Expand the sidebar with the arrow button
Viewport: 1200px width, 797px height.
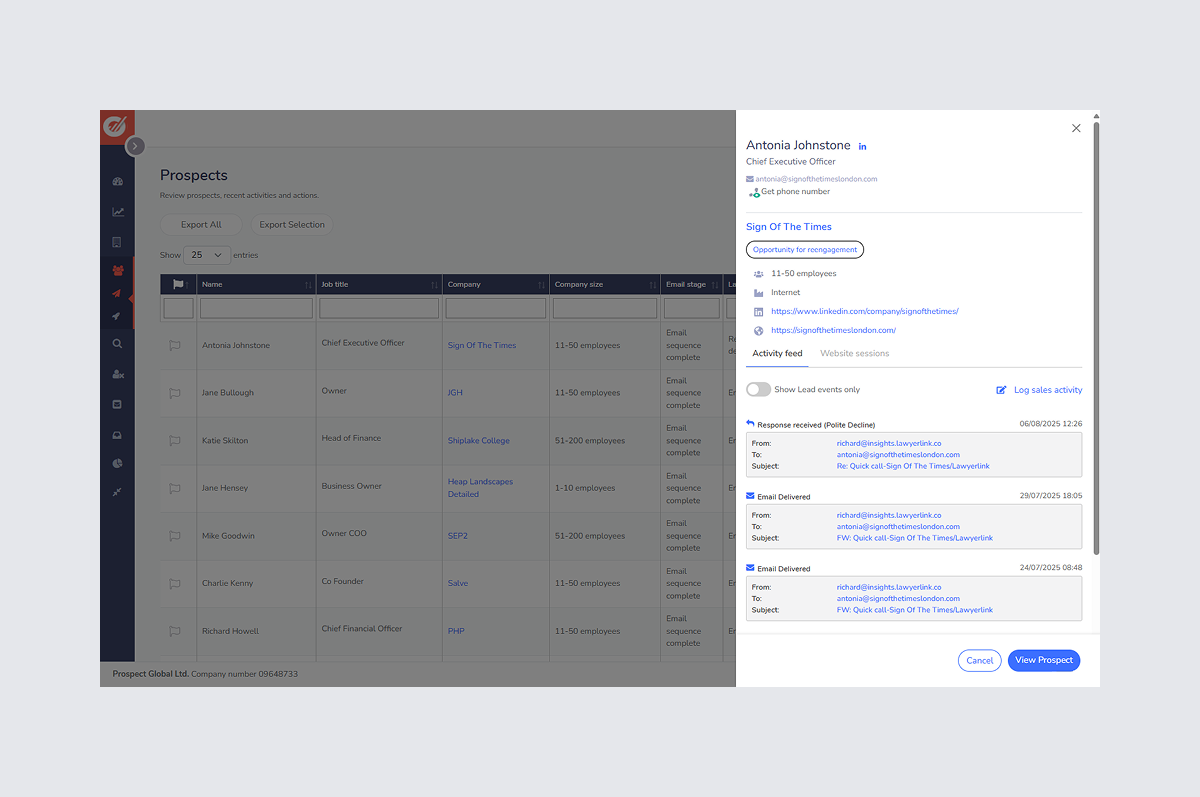pyautogui.click(x=136, y=146)
